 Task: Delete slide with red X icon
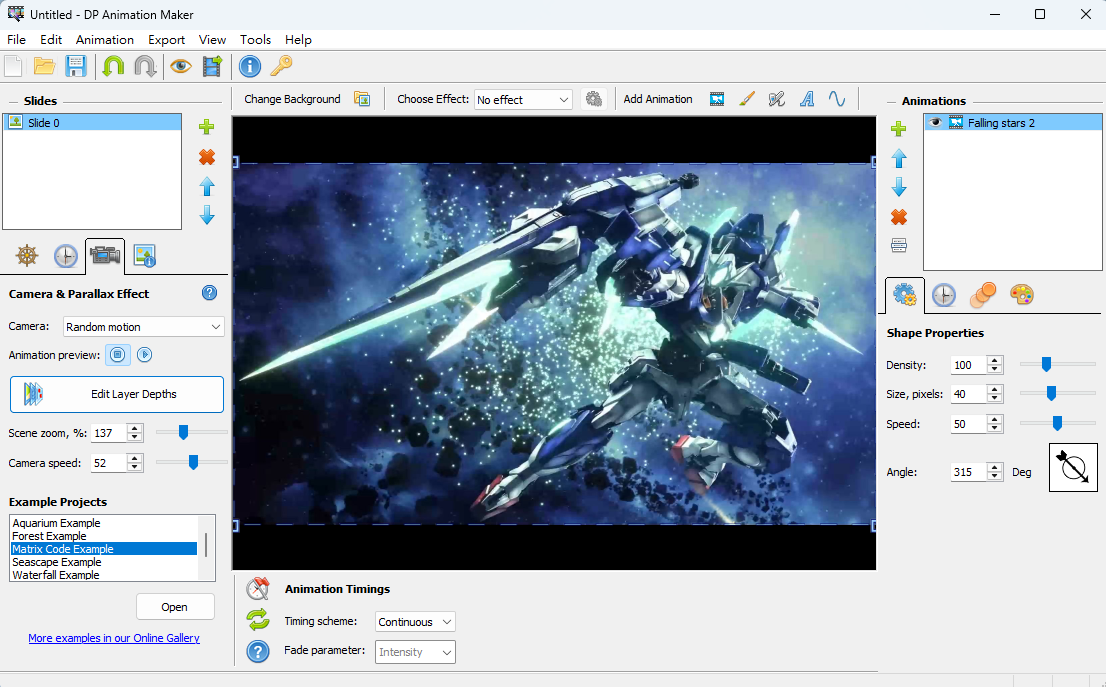click(x=207, y=157)
